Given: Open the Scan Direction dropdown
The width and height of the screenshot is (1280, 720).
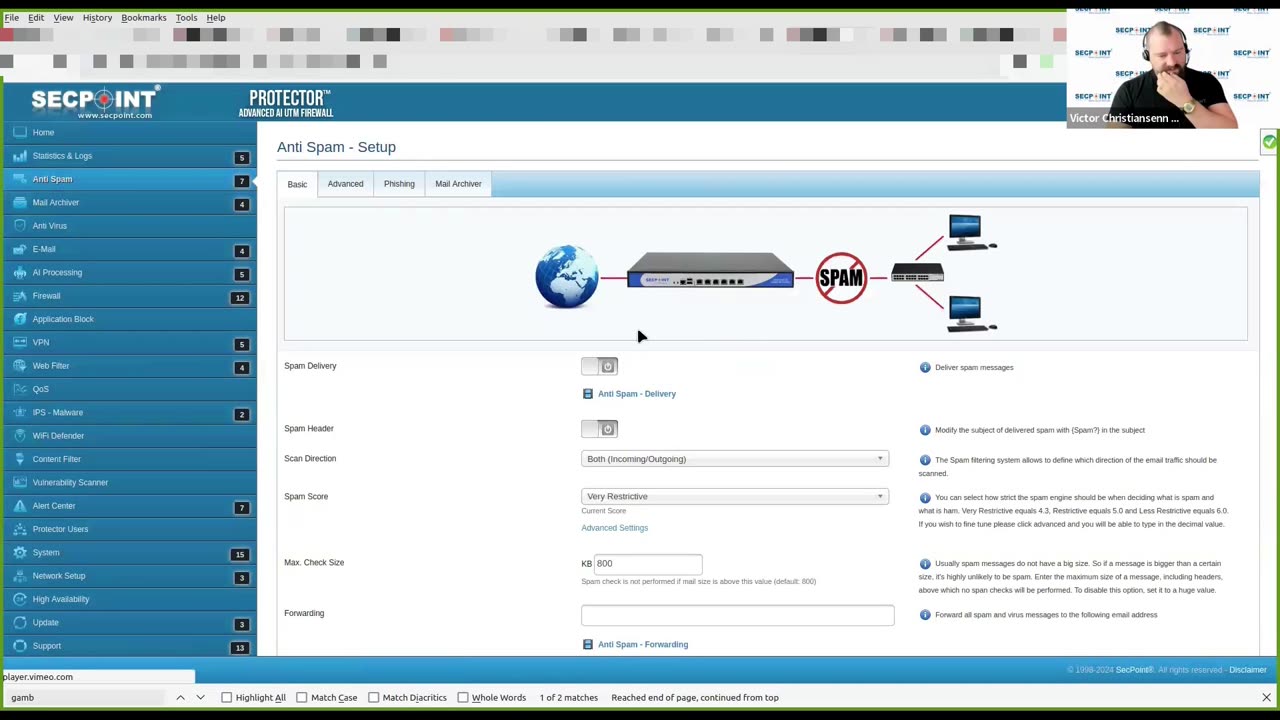Looking at the screenshot, I should coord(735,459).
